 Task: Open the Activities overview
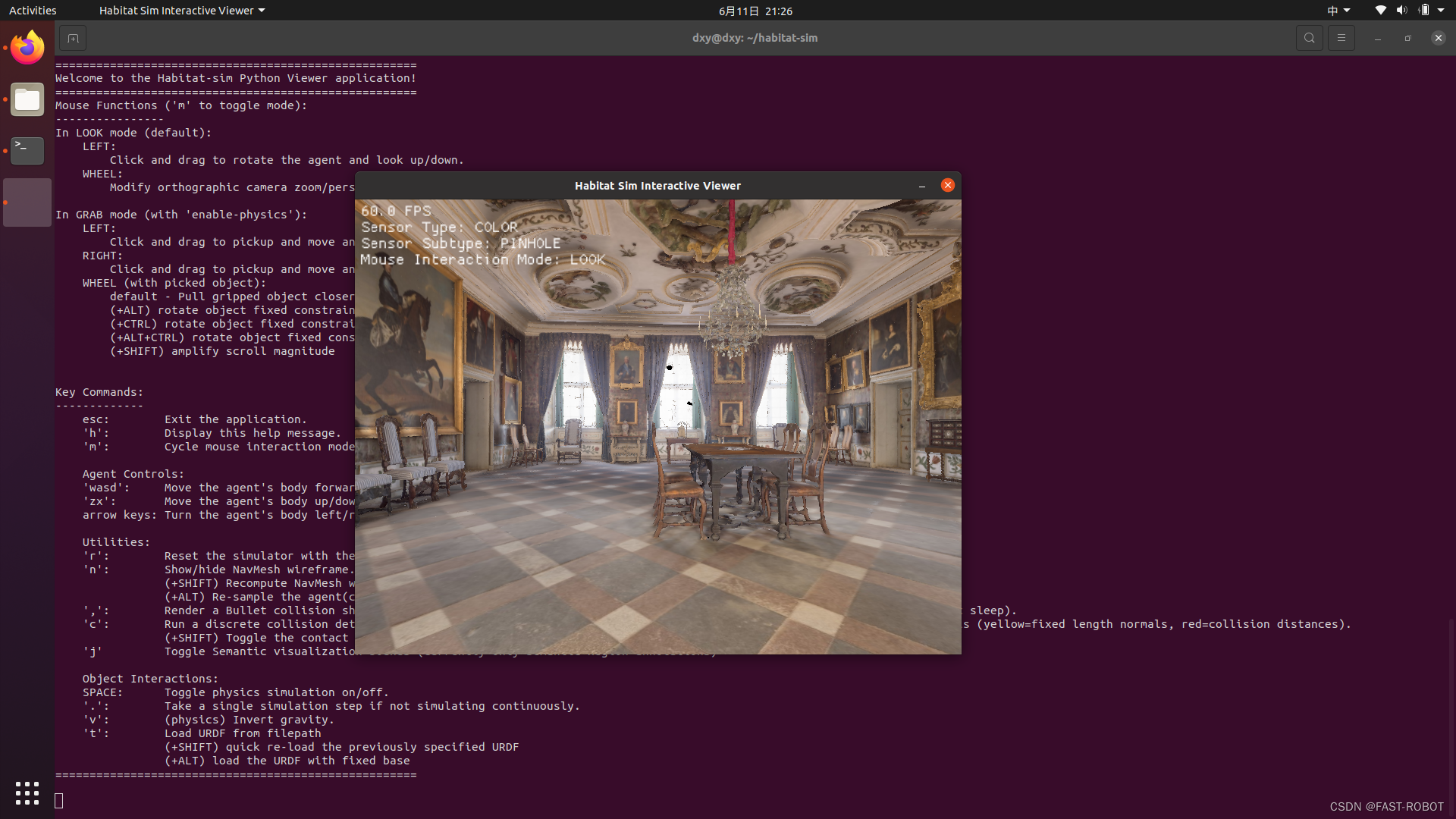pyautogui.click(x=33, y=10)
